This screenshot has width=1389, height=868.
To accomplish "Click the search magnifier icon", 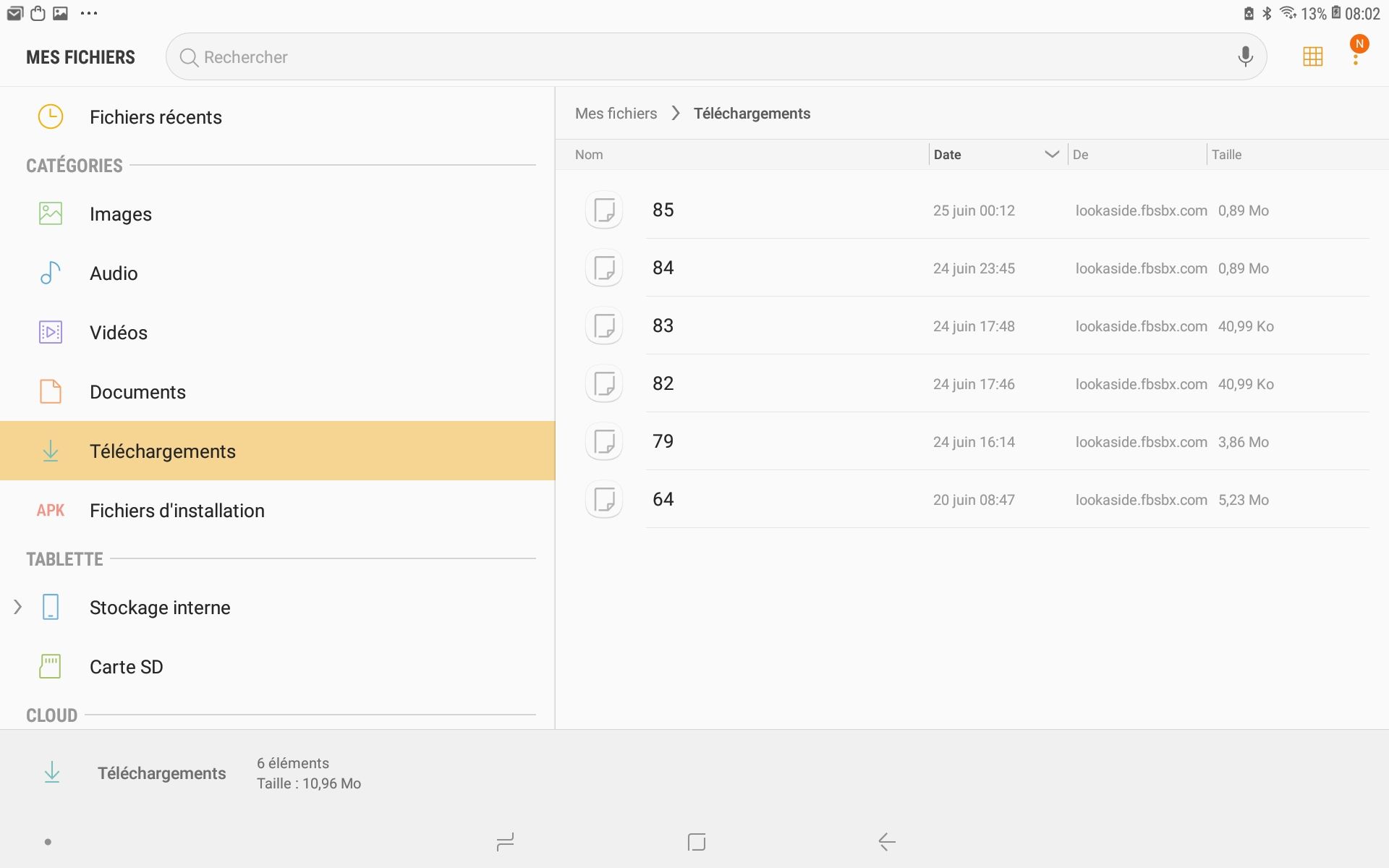I will pyautogui.click(x=189, y=57).
